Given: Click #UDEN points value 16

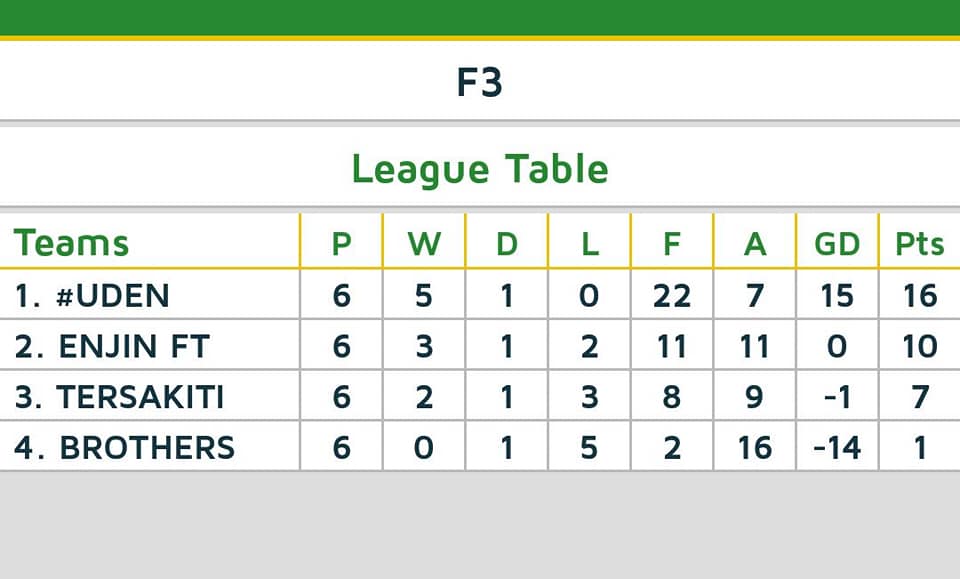Looking at the screenshot, I should [920, 296].
